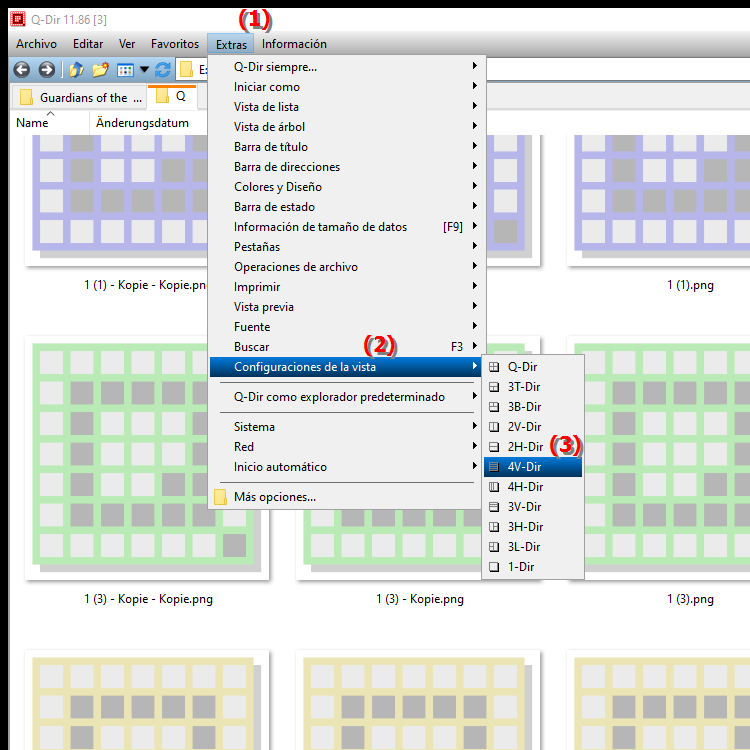Viewport: 750px width, 750px height.
Task: Open the Imprimir submenu
Action: pyautogui.click(x=346, y=287)
